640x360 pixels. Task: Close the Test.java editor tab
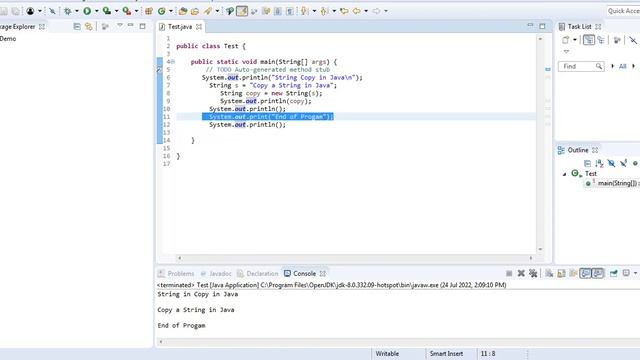coord(199,27)
